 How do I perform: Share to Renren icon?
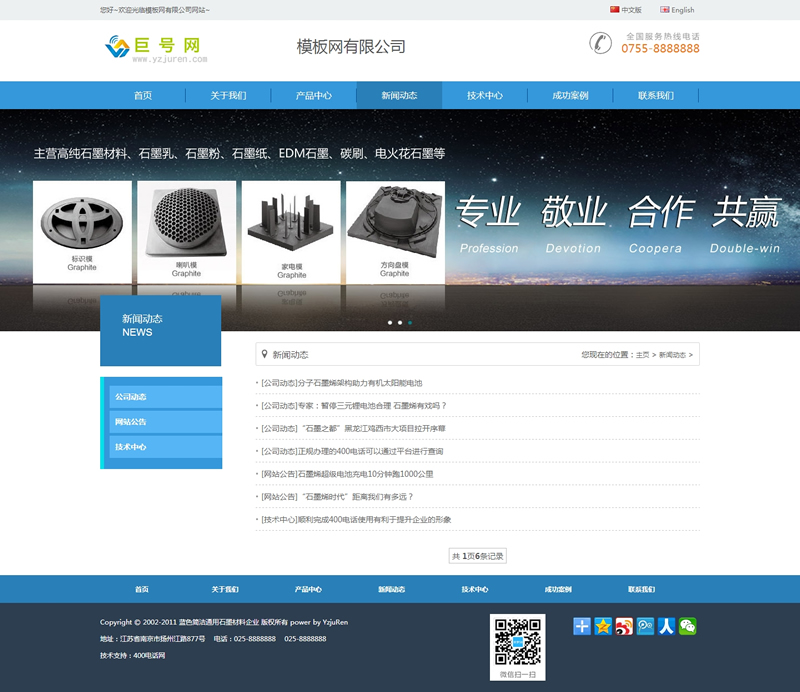click(666, 626)
